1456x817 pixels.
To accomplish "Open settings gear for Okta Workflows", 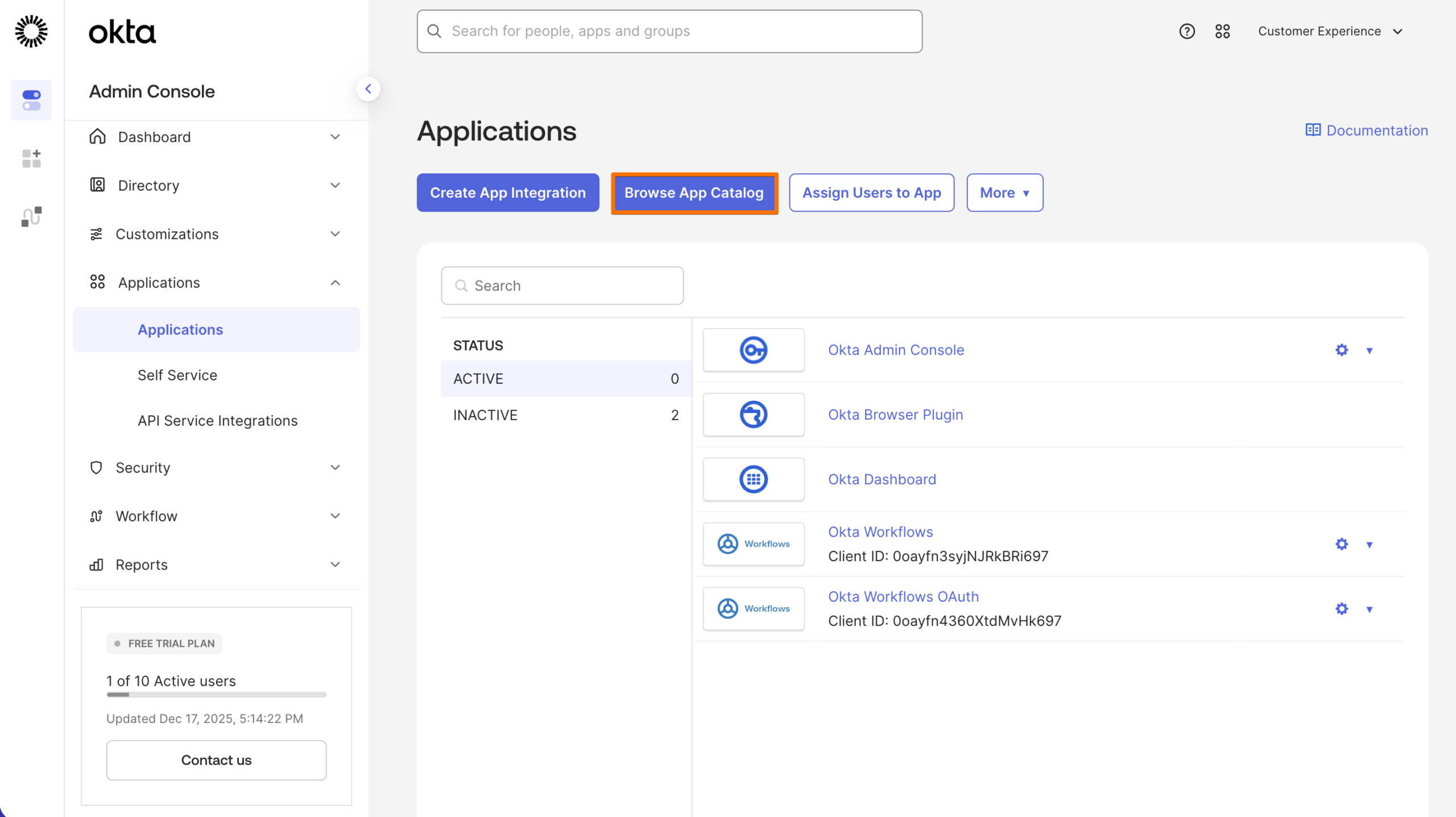I will pos(1341,544).
